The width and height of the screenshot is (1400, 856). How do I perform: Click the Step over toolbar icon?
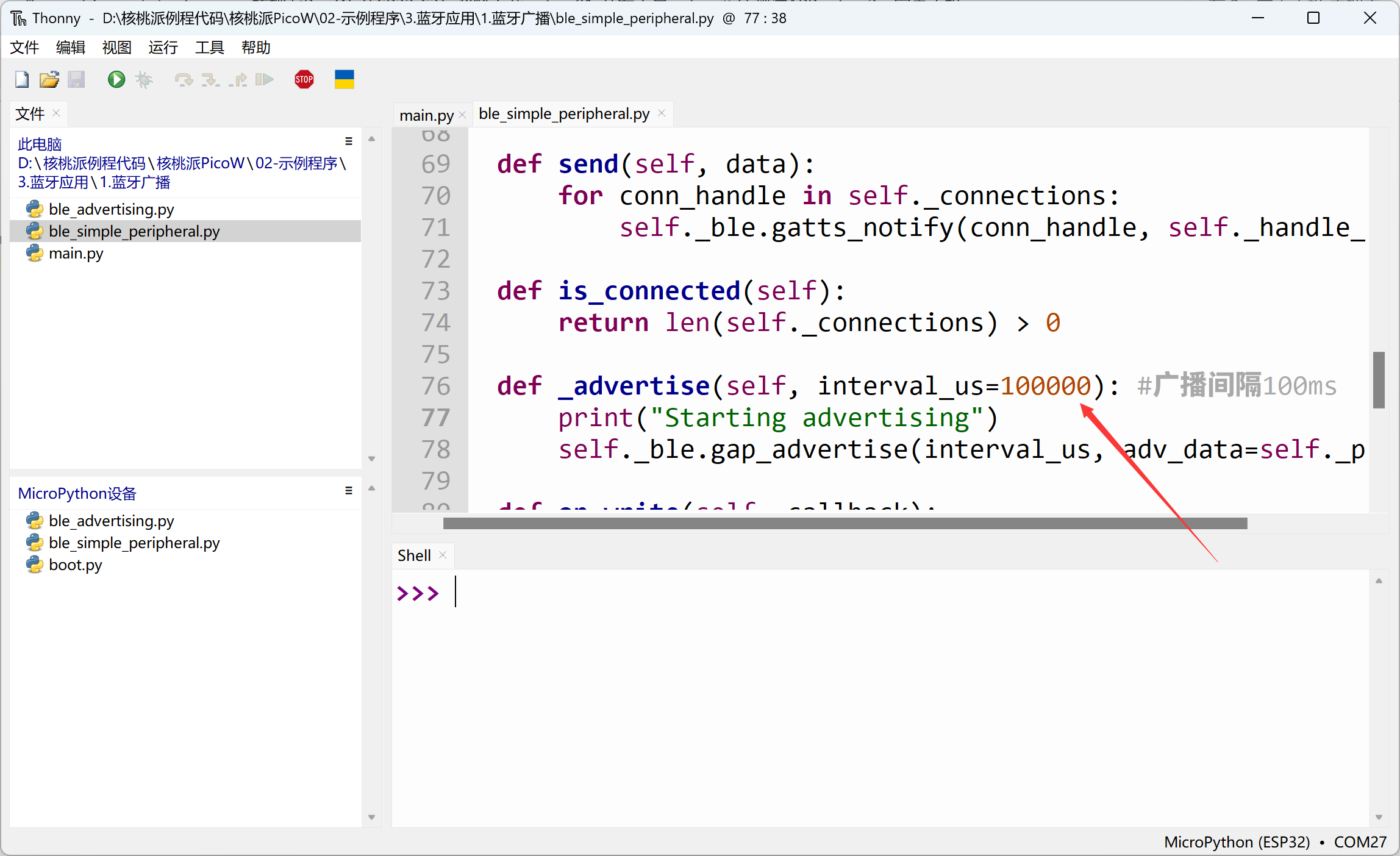pyautogui.click(x=183, y=79)
